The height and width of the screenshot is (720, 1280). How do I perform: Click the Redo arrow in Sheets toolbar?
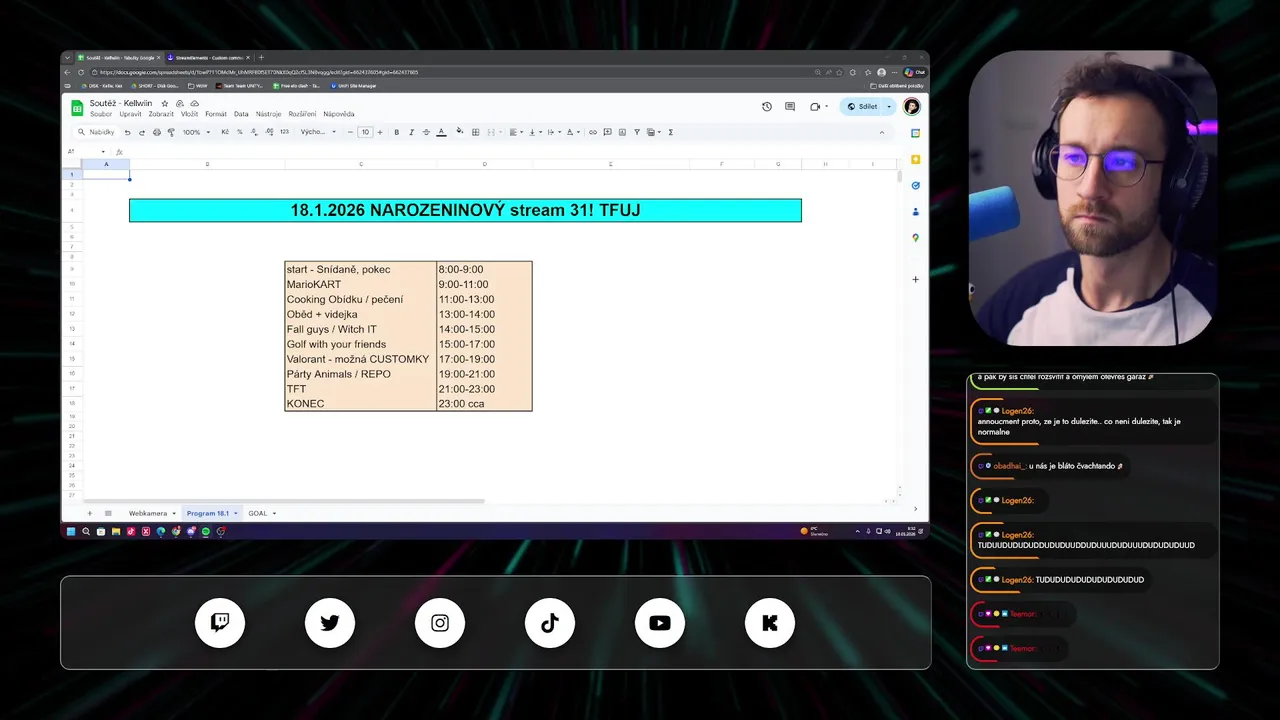[142, 132]
